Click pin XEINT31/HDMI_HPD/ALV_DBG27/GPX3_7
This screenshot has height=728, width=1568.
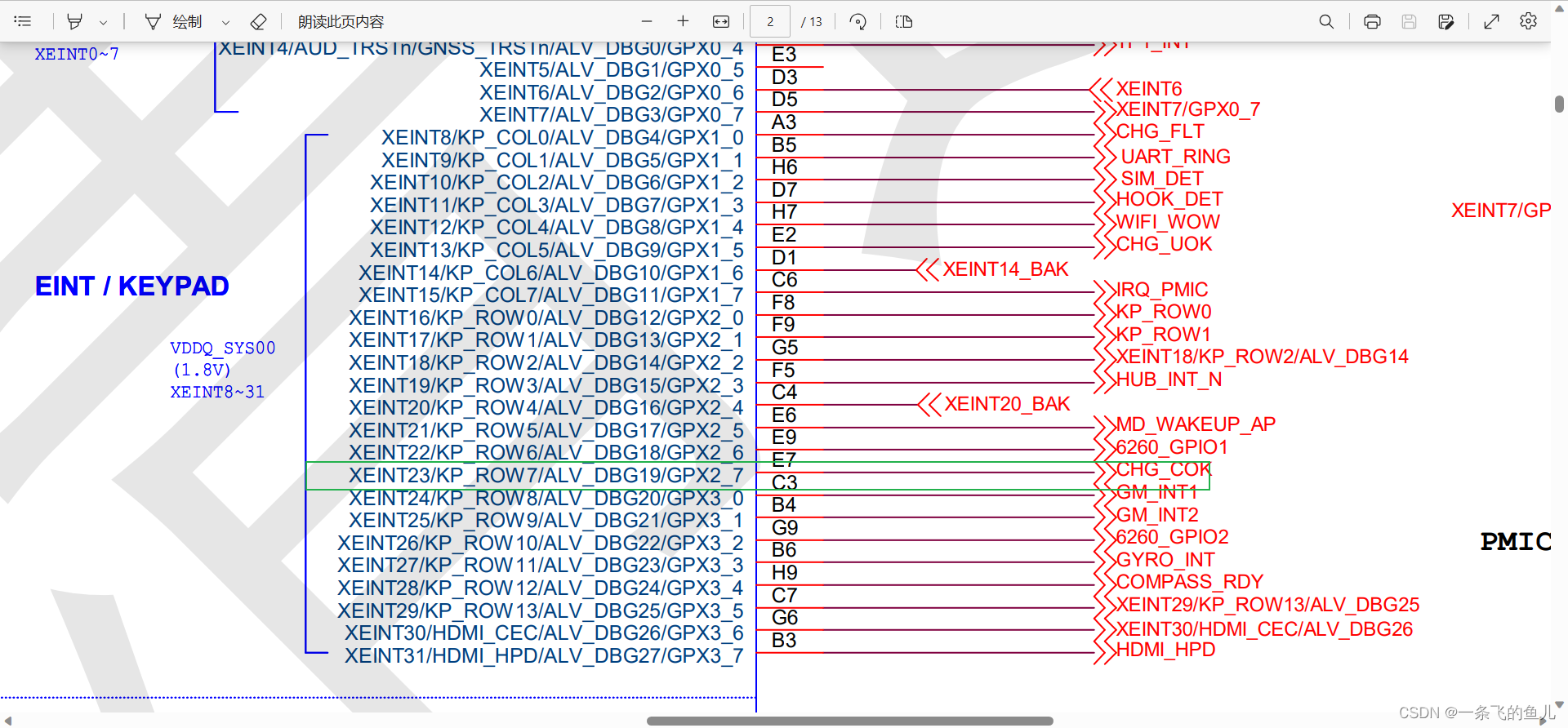point(544,656)
